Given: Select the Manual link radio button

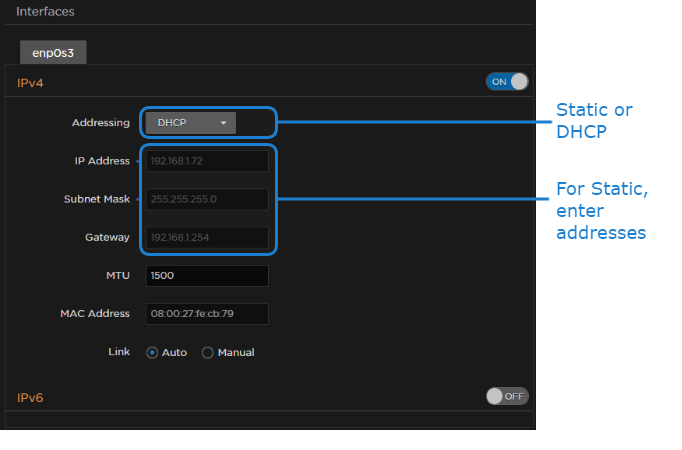Looking at the screenshot, I should 208,353.
